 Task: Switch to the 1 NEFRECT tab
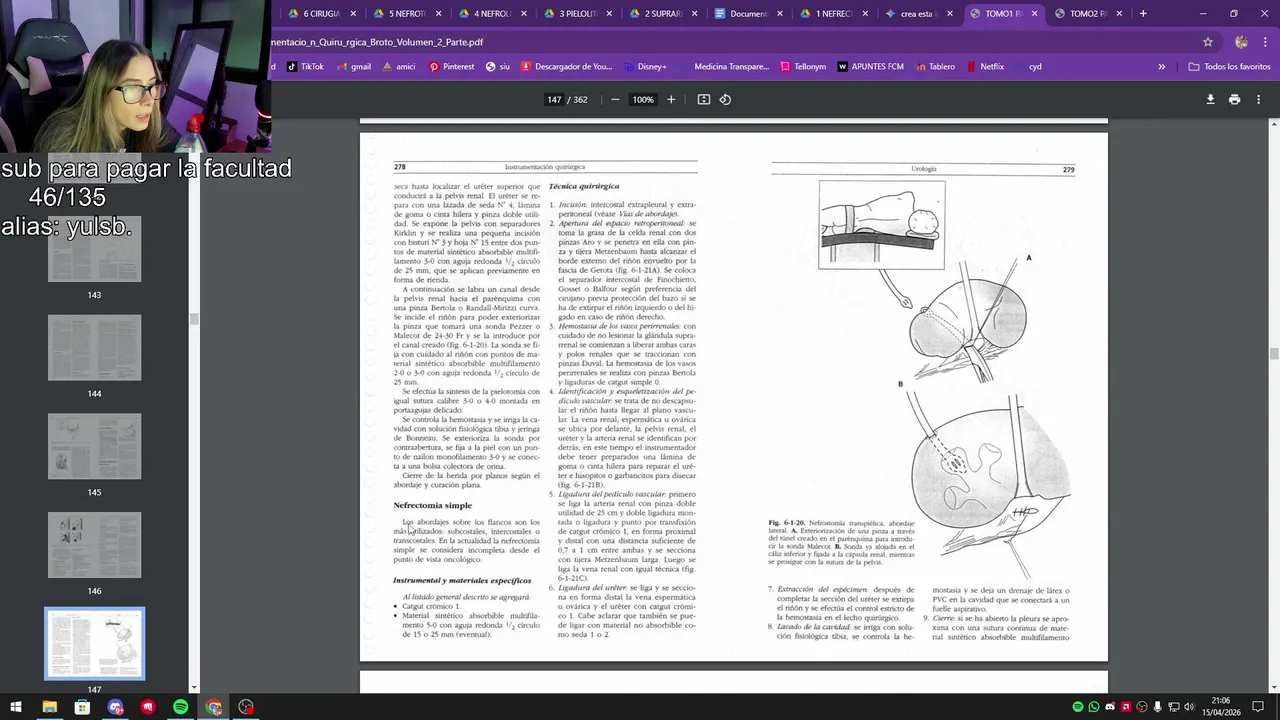(x=834, y=14)
